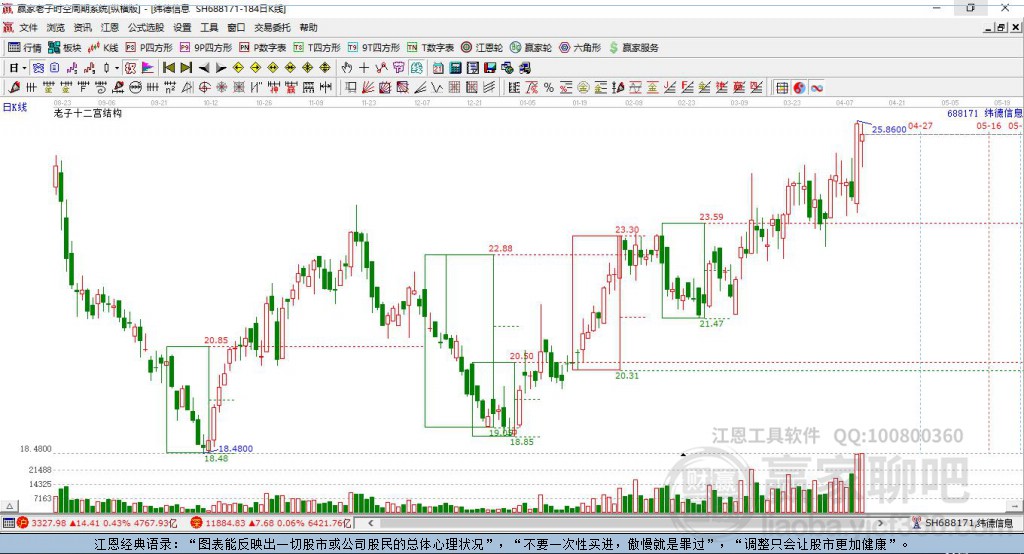Expand panel with bottom-left up triangle

[x=10, y=506]
